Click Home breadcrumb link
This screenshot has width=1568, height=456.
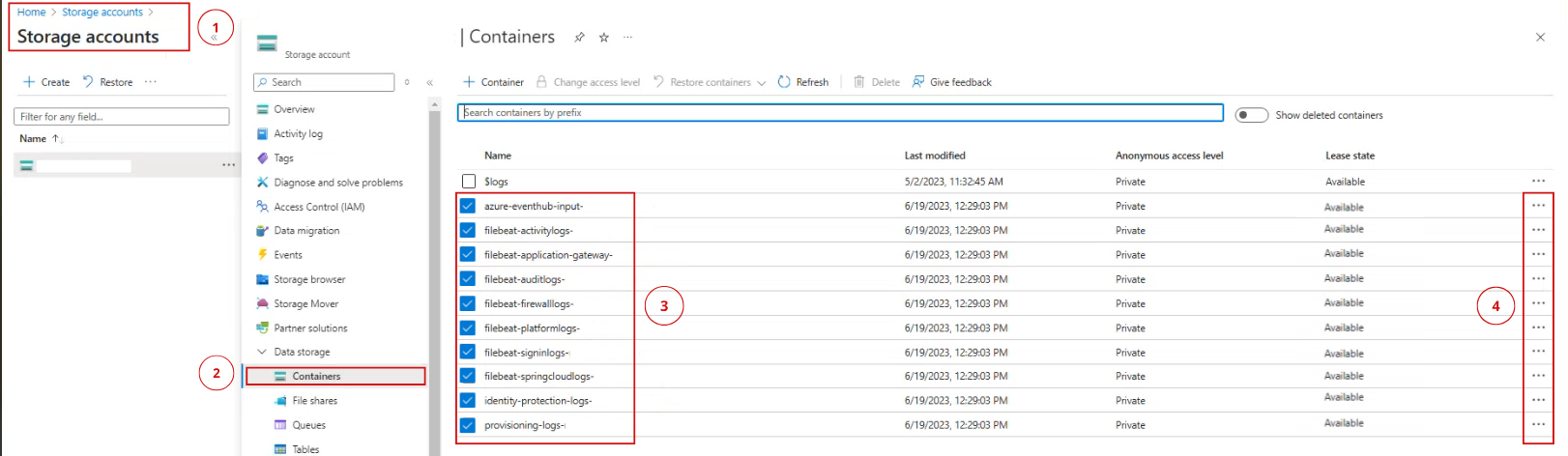32,12
